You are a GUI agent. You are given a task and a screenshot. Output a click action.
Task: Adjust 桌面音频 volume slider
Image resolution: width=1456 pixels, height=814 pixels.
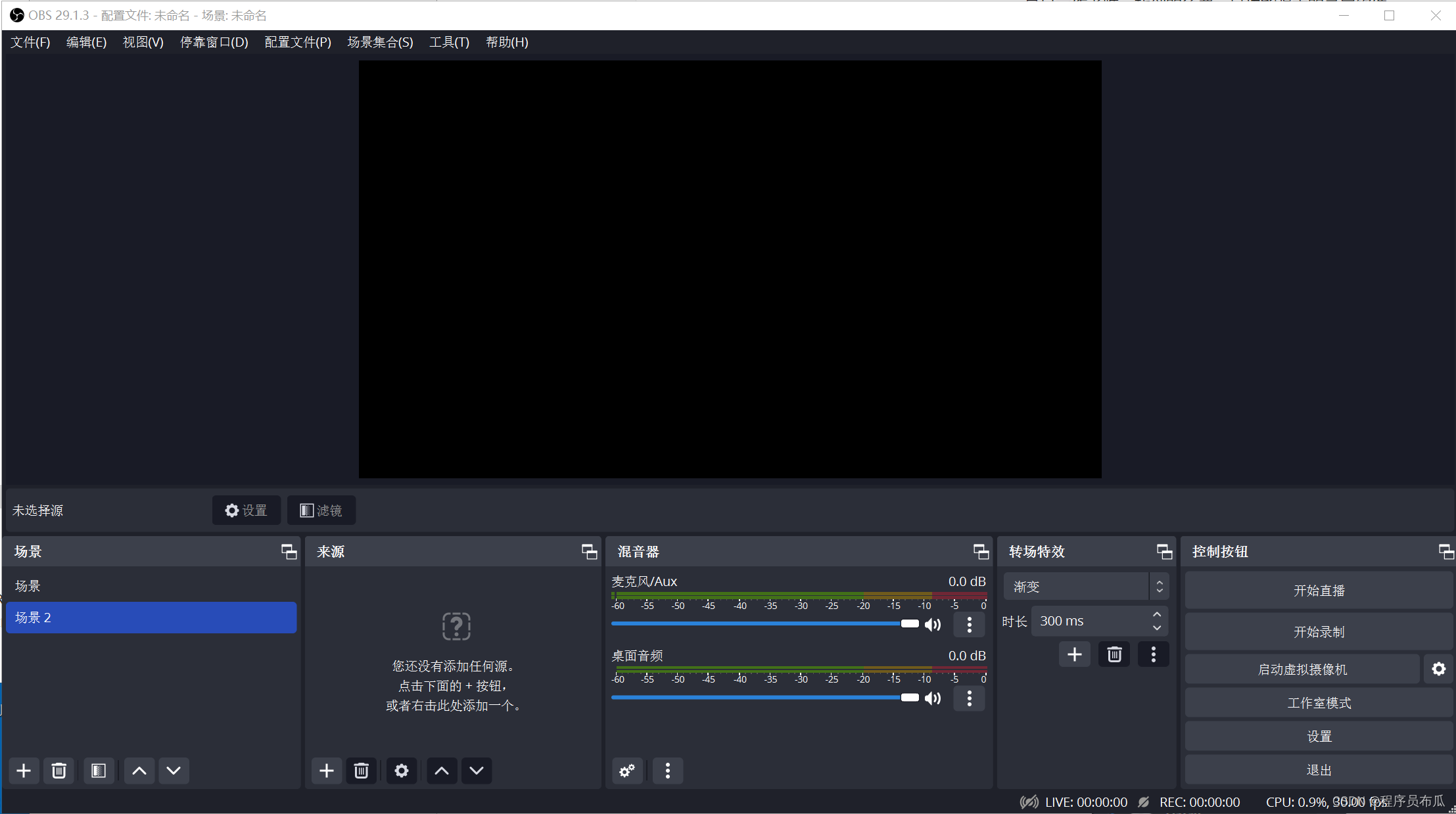tap(765, 697)
